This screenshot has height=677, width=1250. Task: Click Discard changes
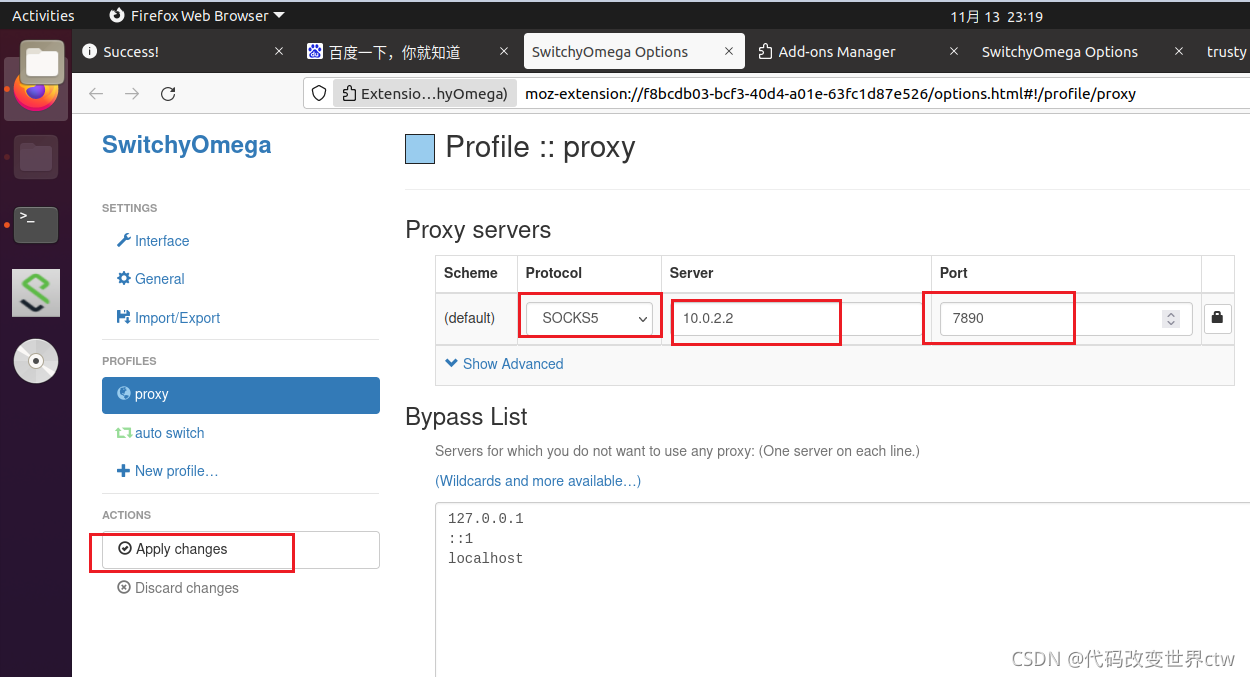coord(178,588)
